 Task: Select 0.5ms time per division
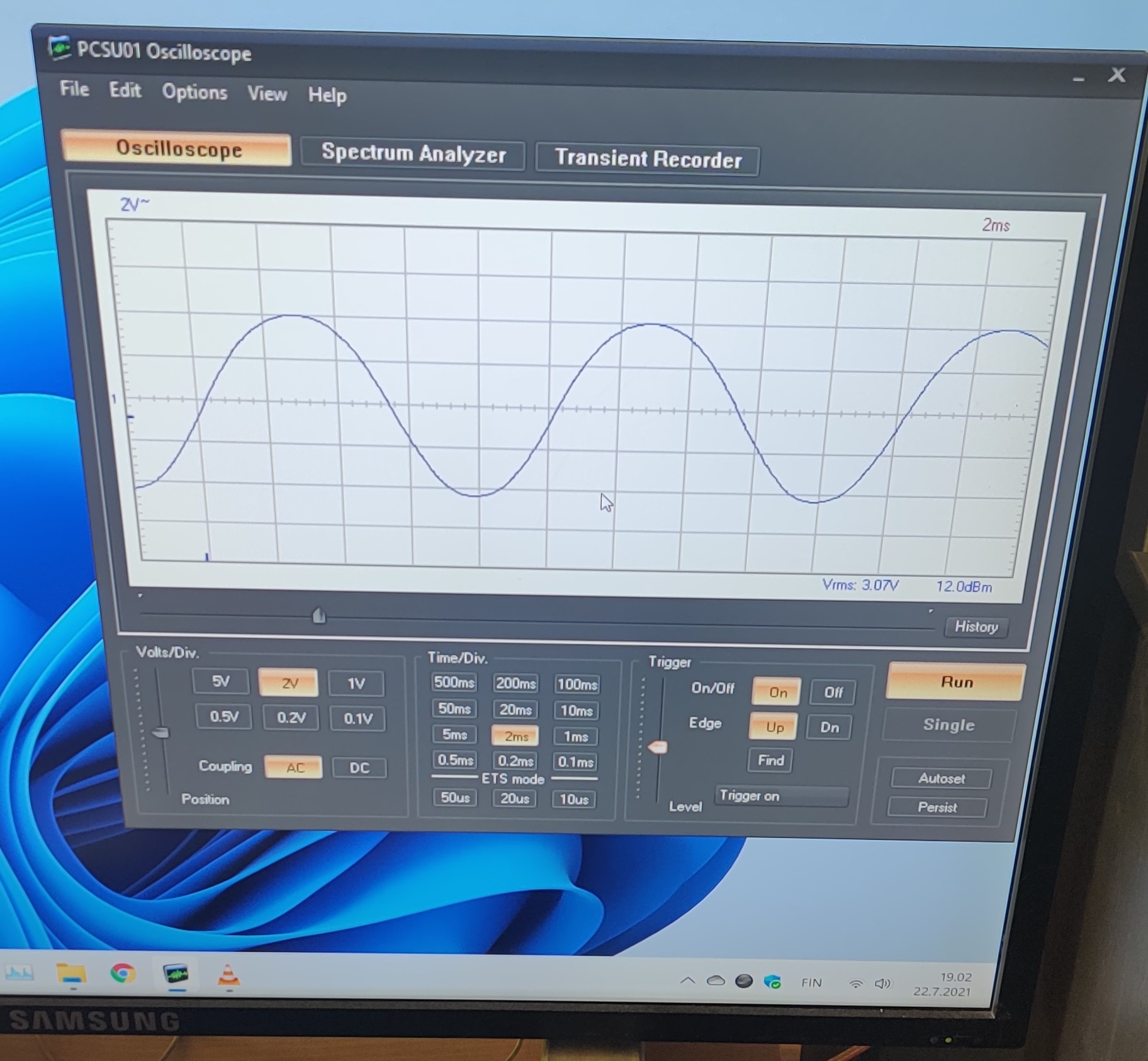[x=455, y=760]
